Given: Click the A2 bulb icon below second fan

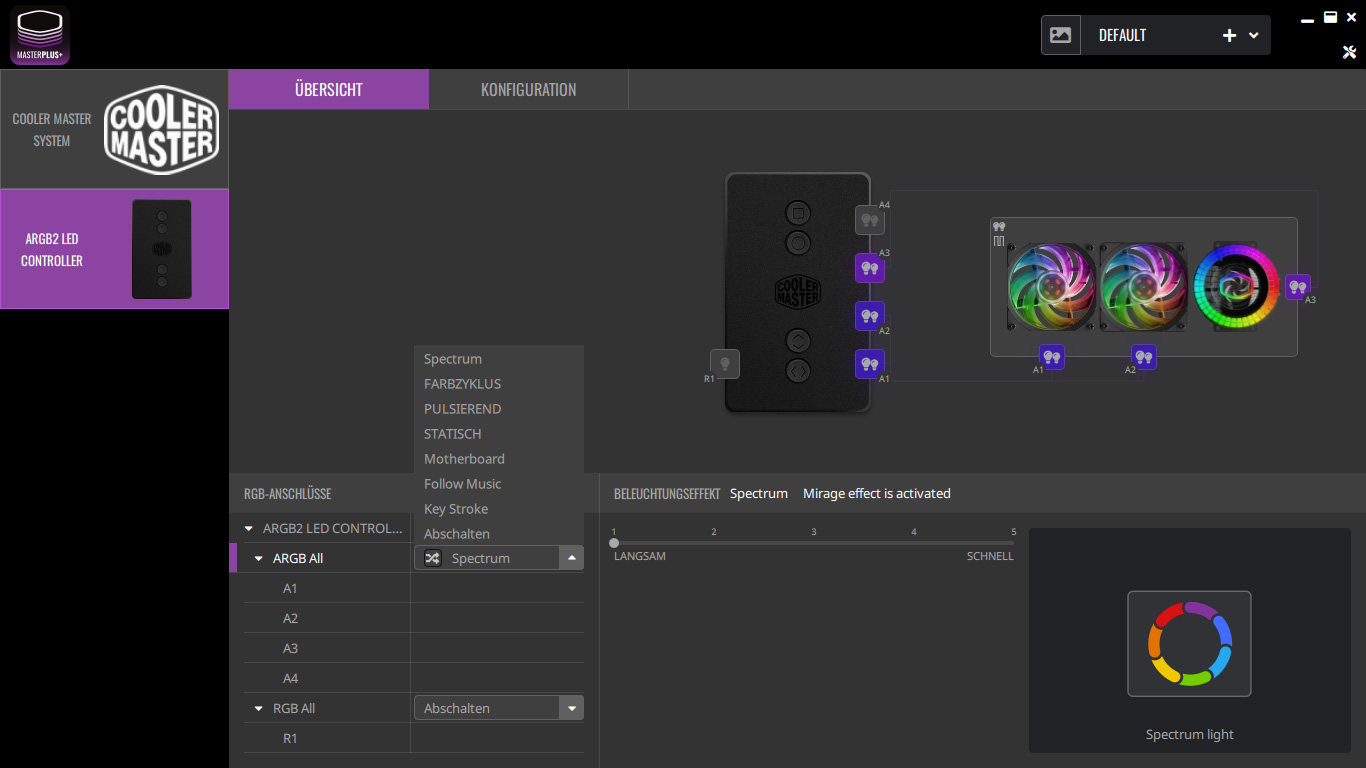Looking at the screenshot, I should pos(1144,356).
